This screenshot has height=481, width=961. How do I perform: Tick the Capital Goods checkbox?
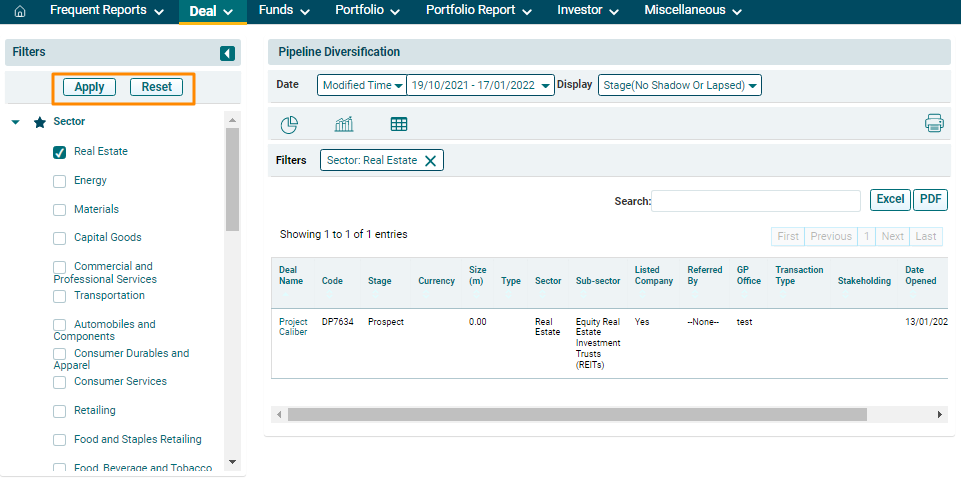coord(59,238)
